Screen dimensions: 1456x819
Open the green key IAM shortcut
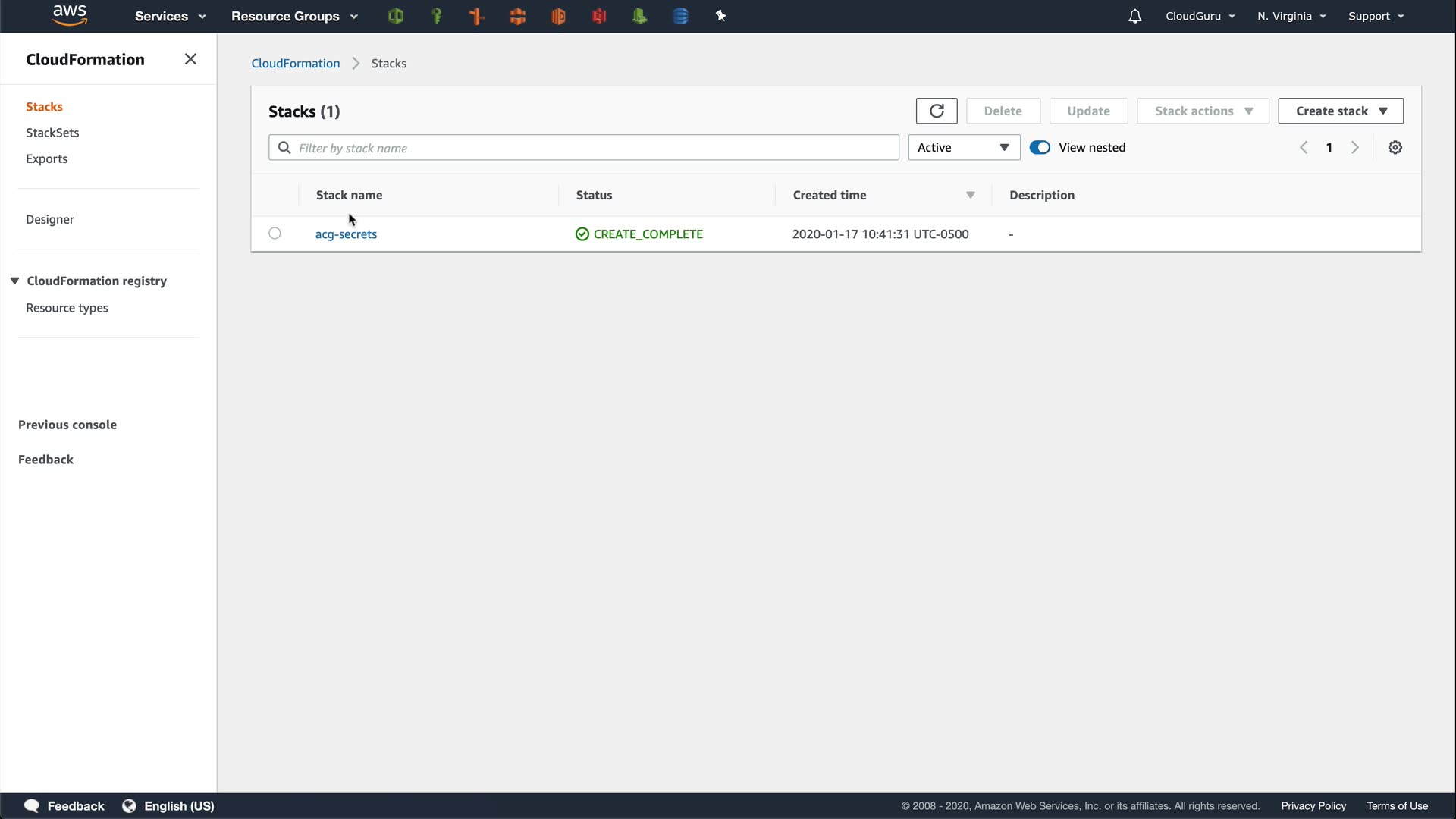pyautogui.click(x=436, y=16)
